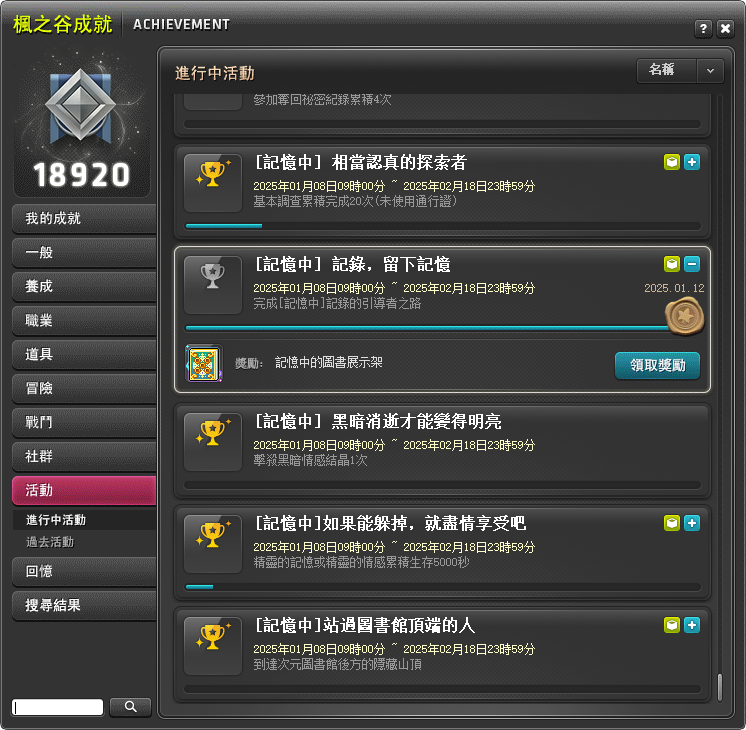Click trophy icon of 相當認真的探索者
Image resolution: width=746 pixels, height=730 pixels.
213,183
